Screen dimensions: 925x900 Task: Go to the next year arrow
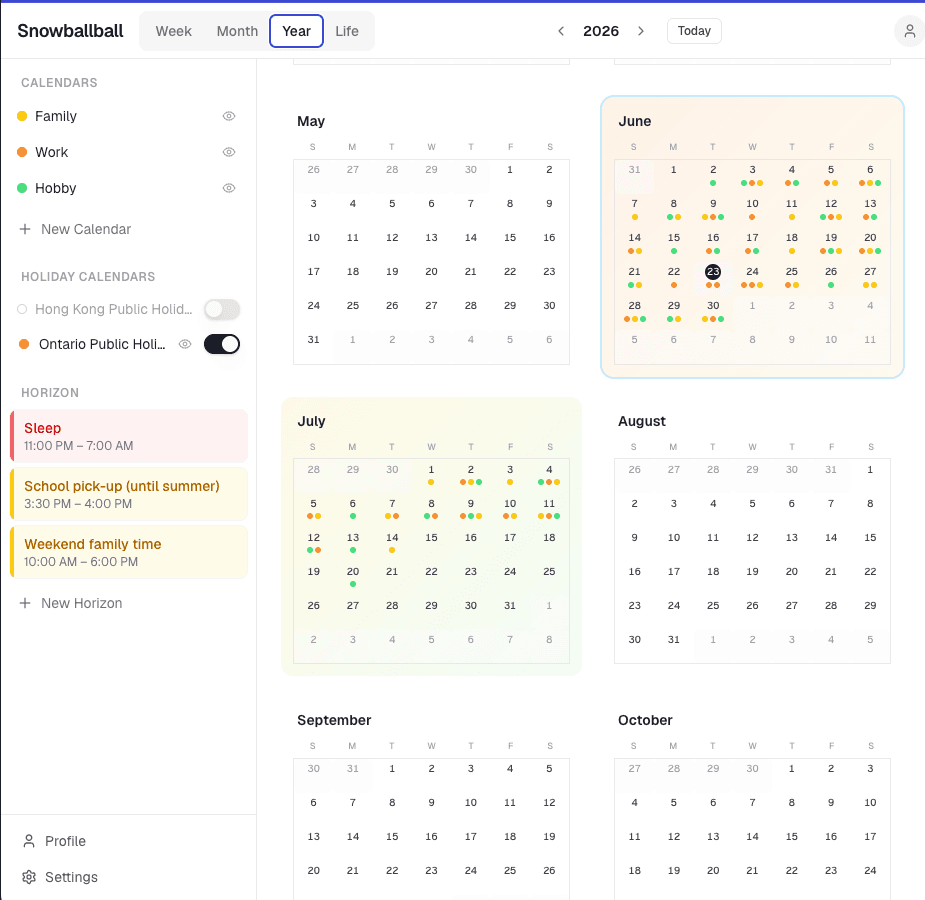coord(641,31)
